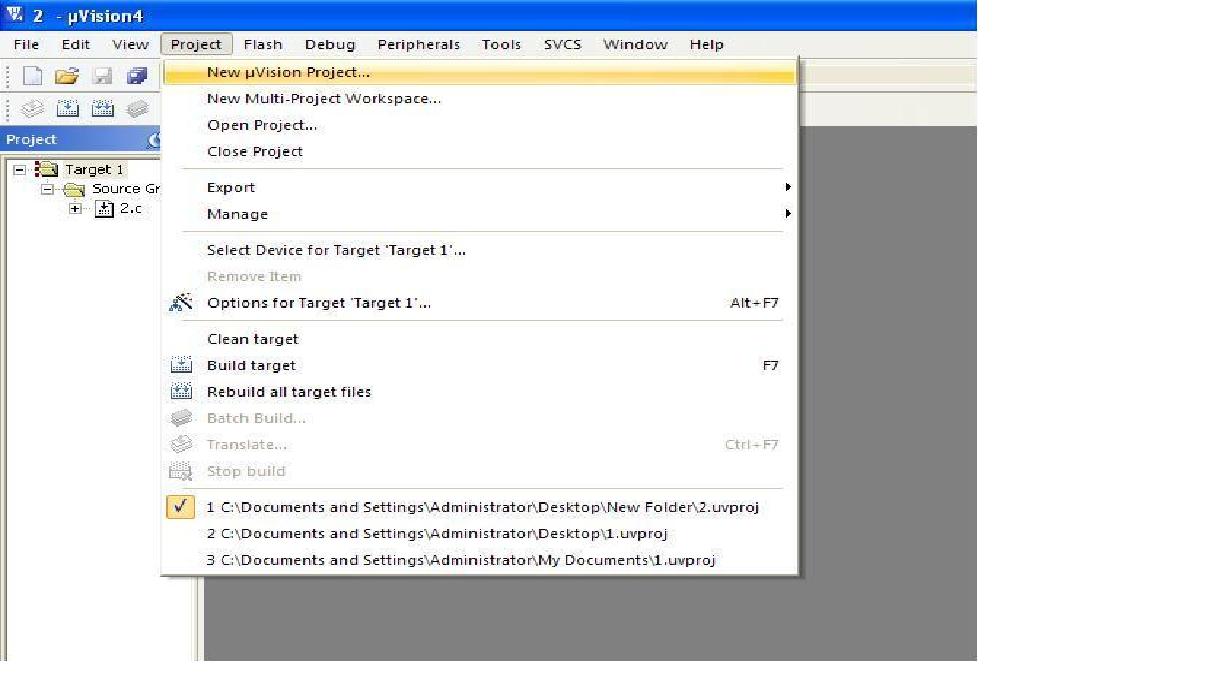Select the Target 1 tree item
The image size is (1218, 682).
tap(94, 170)
